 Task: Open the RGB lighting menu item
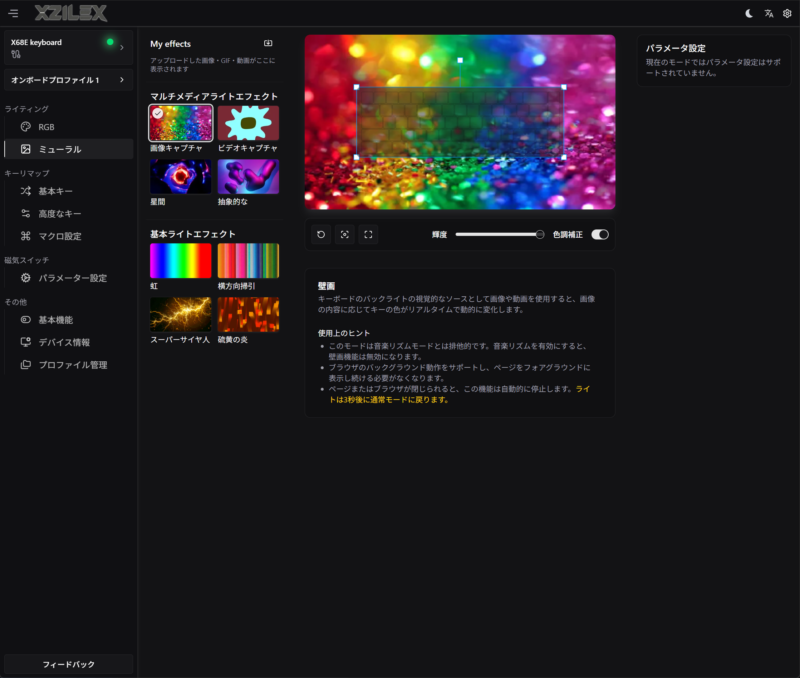(x=68, y=127)
